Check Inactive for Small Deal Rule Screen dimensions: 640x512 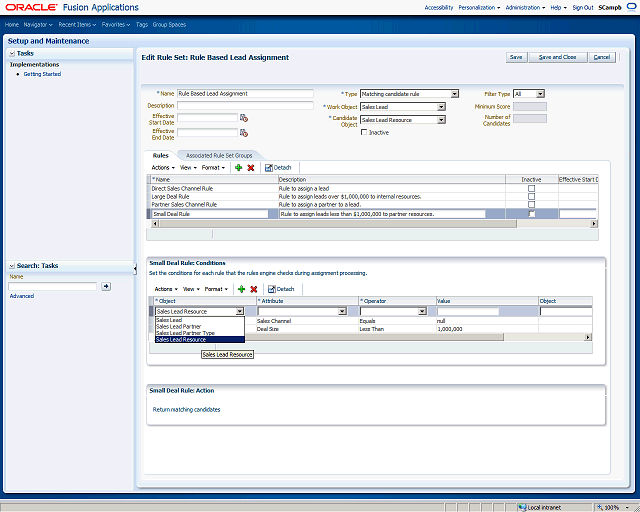pyautogui.click(x=531, y=214)
